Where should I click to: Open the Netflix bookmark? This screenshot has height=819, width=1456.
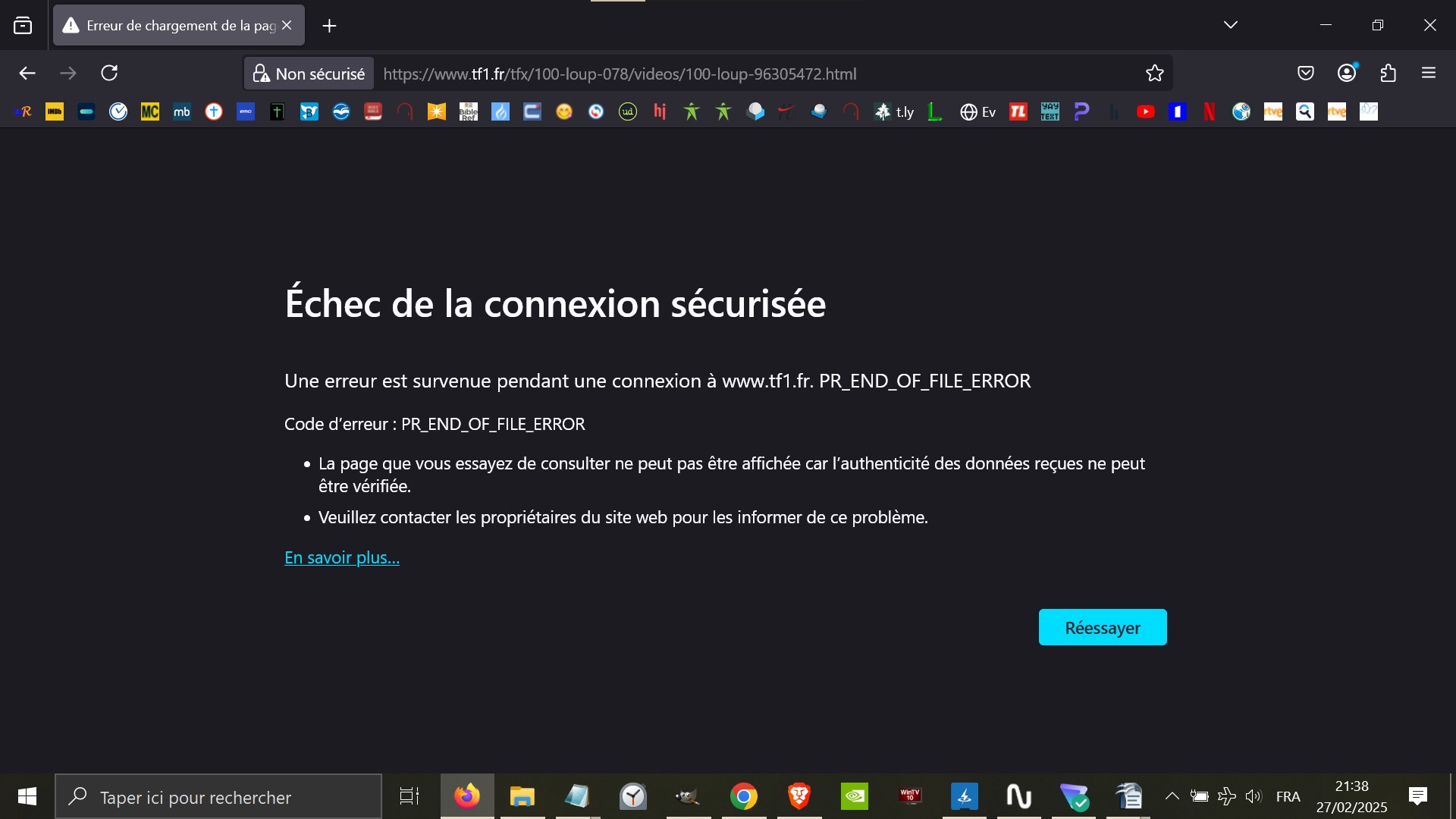tap(1209, 112)
